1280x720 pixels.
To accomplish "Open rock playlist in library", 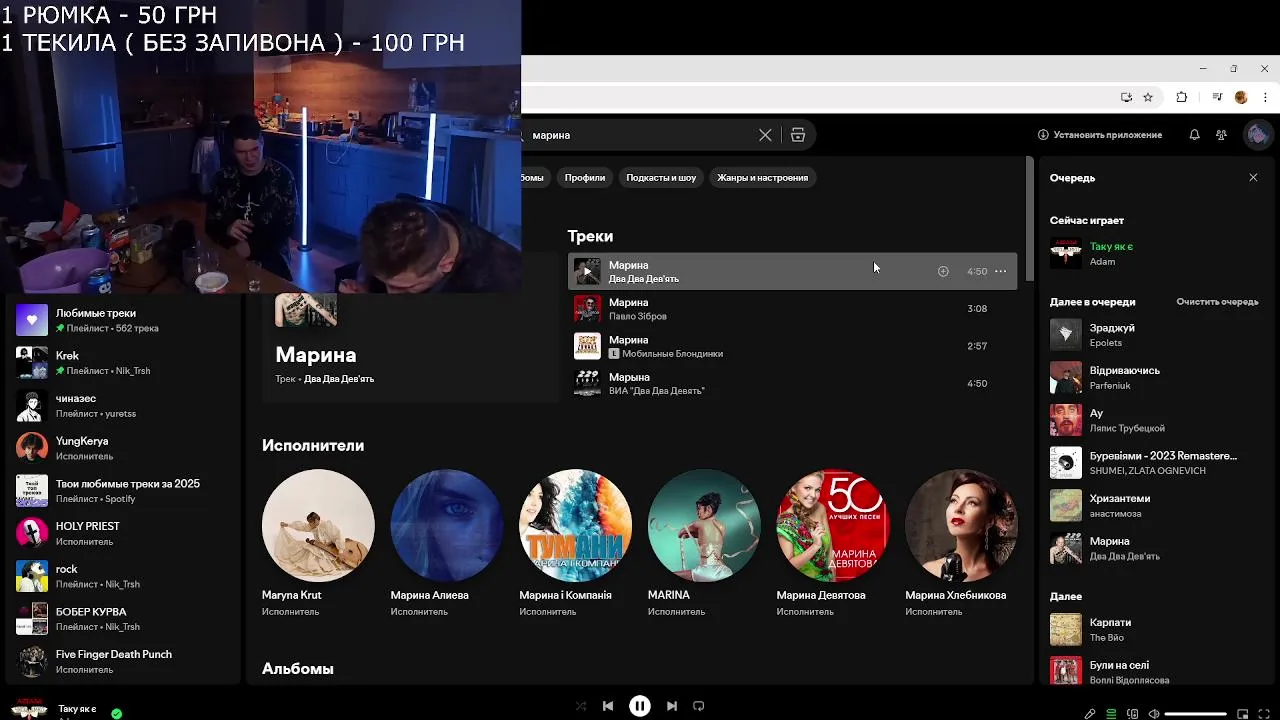I will click(x=123, y=576).
